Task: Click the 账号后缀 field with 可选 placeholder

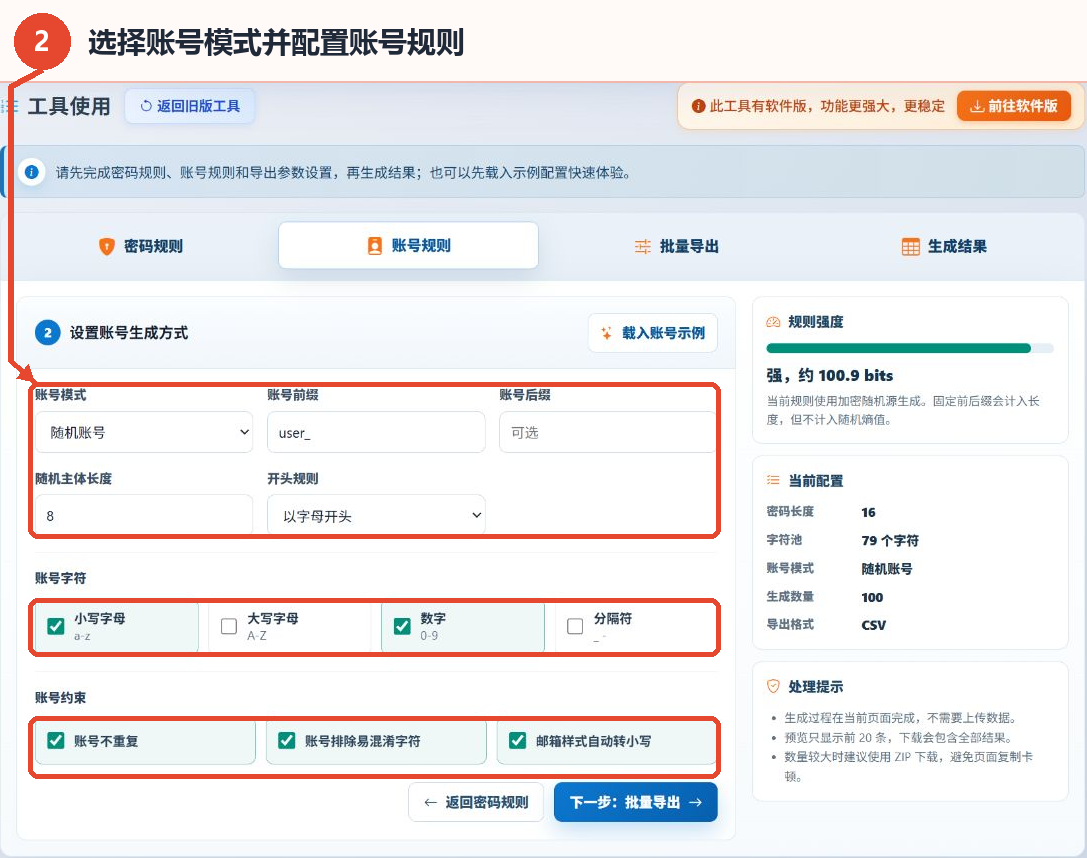Action: pos(607,432)
